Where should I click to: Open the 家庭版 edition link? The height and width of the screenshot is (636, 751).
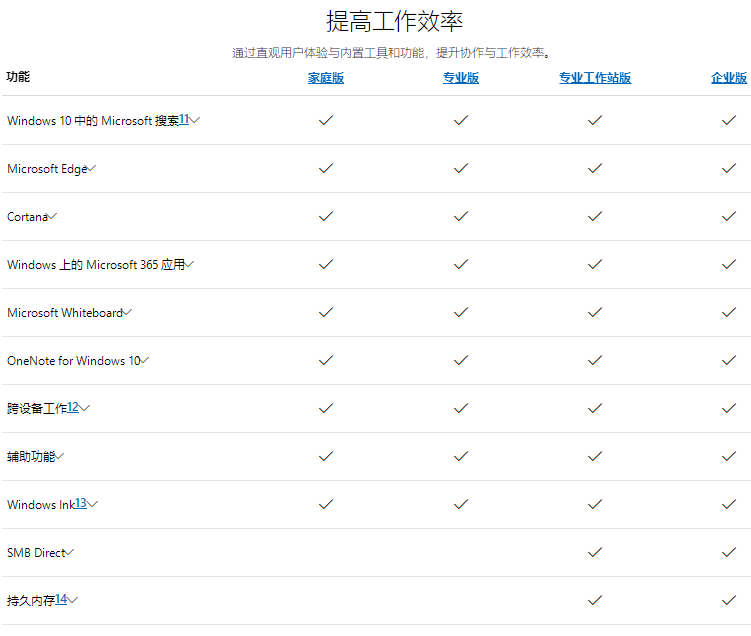(x=326, y=78)
